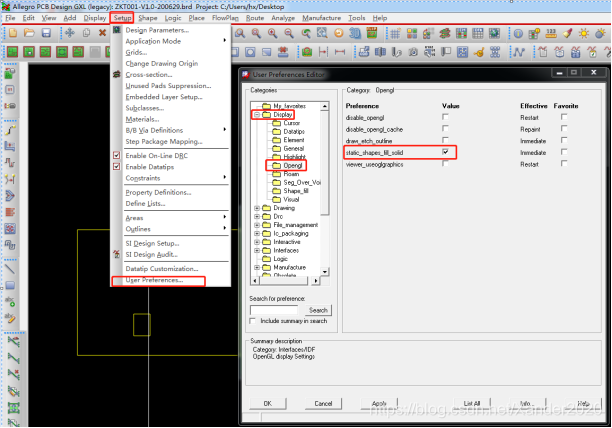Screen dimensions: 612x428
Task: Select the Edit Text abc pencil tool
Action: [10, 318]
